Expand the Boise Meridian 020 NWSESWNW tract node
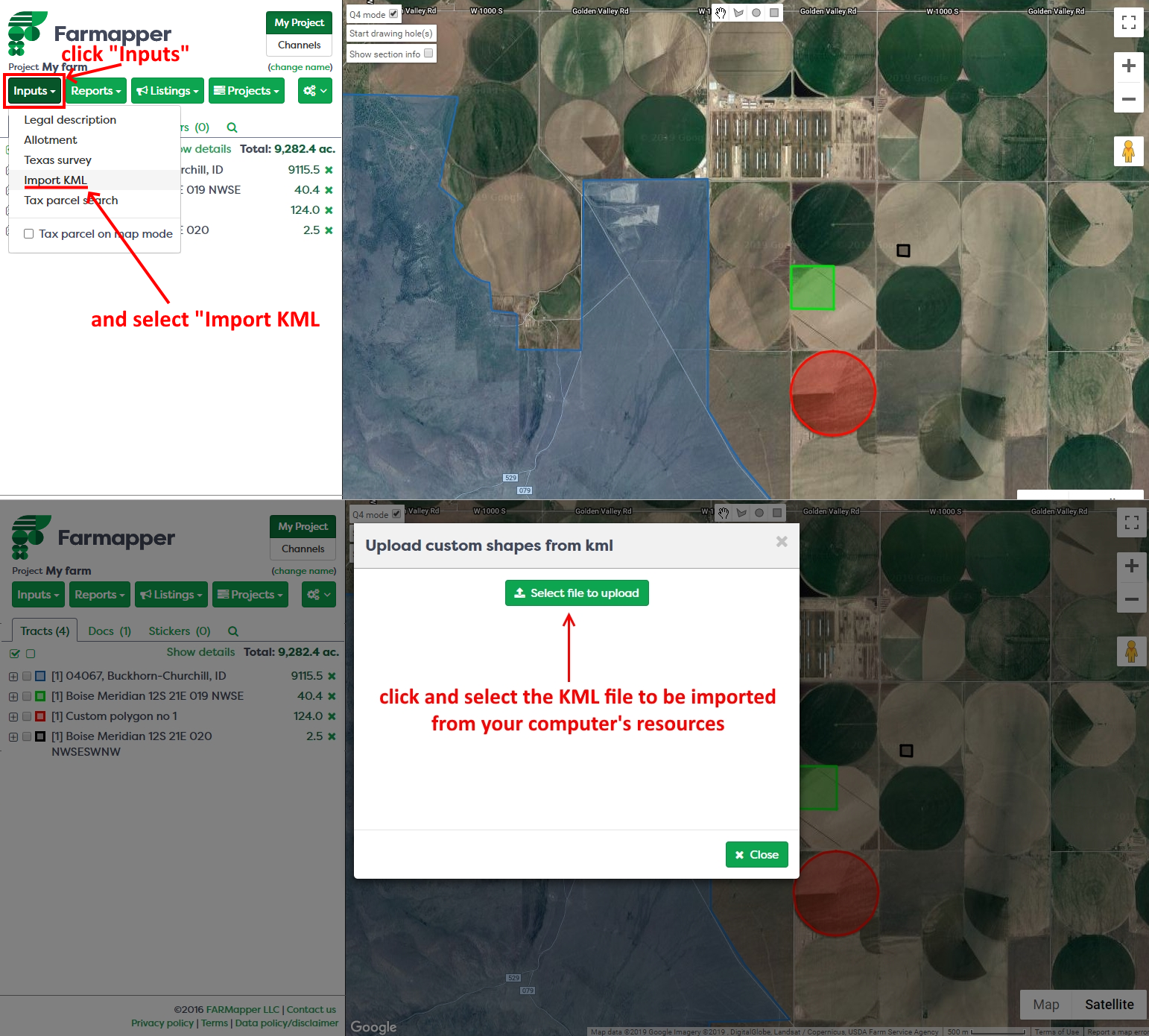 [13, 736]
